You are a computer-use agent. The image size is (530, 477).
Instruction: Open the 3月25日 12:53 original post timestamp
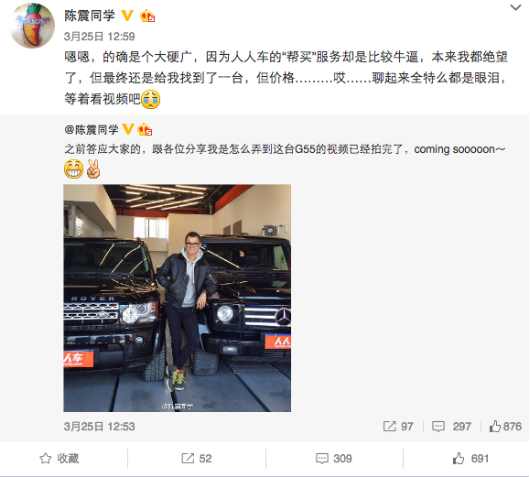pos(99,426)
